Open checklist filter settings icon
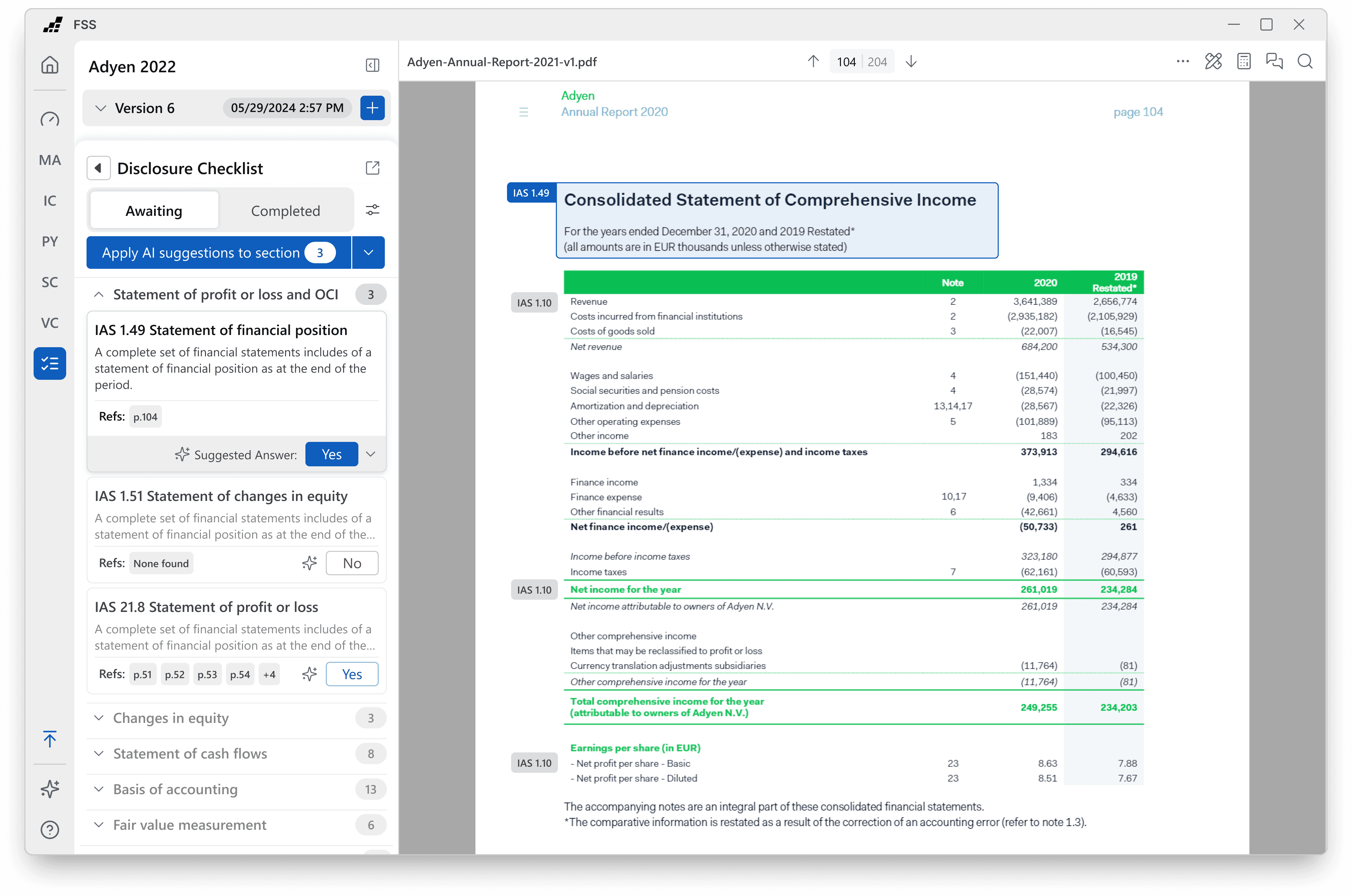 click(x=372, y=210)
